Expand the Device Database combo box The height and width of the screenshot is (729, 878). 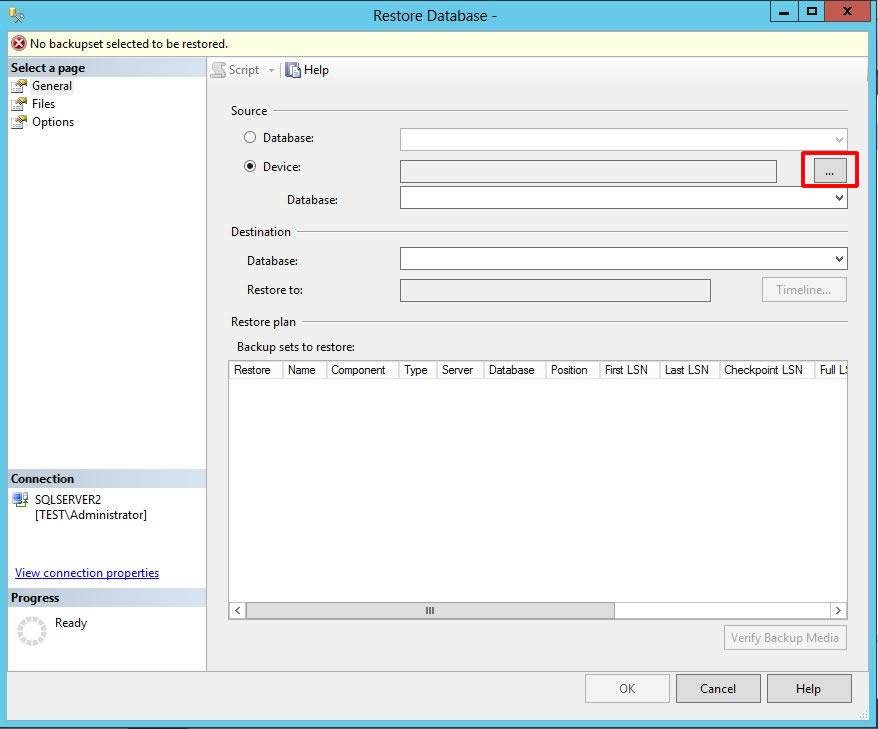pyautogui.click(x=838, y=199)
